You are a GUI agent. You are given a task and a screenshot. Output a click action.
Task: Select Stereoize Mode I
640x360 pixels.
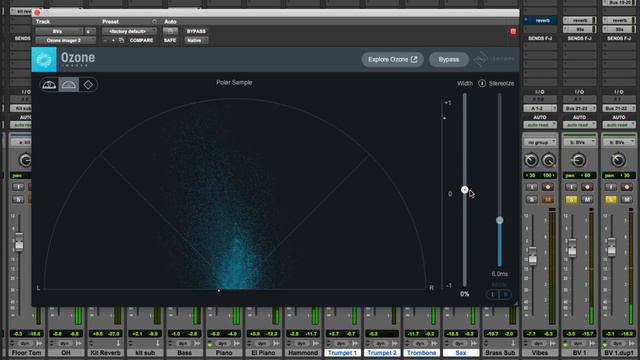[492, 294]
